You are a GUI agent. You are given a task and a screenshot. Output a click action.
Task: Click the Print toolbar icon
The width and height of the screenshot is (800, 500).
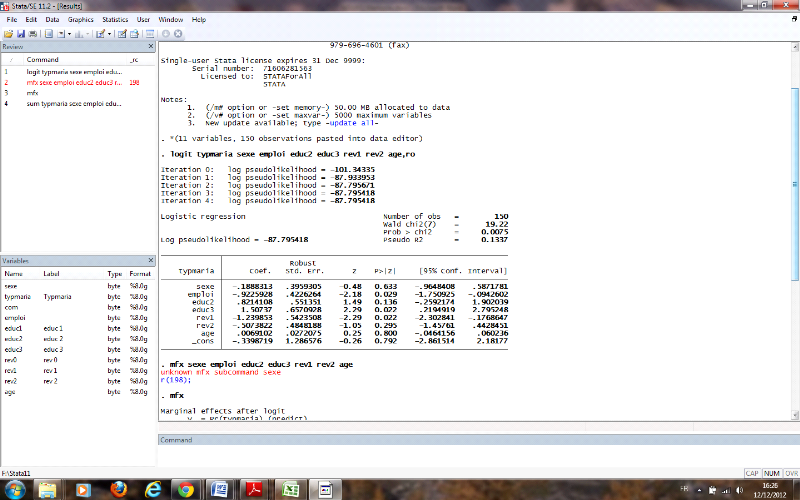click(x=33, y=33)
